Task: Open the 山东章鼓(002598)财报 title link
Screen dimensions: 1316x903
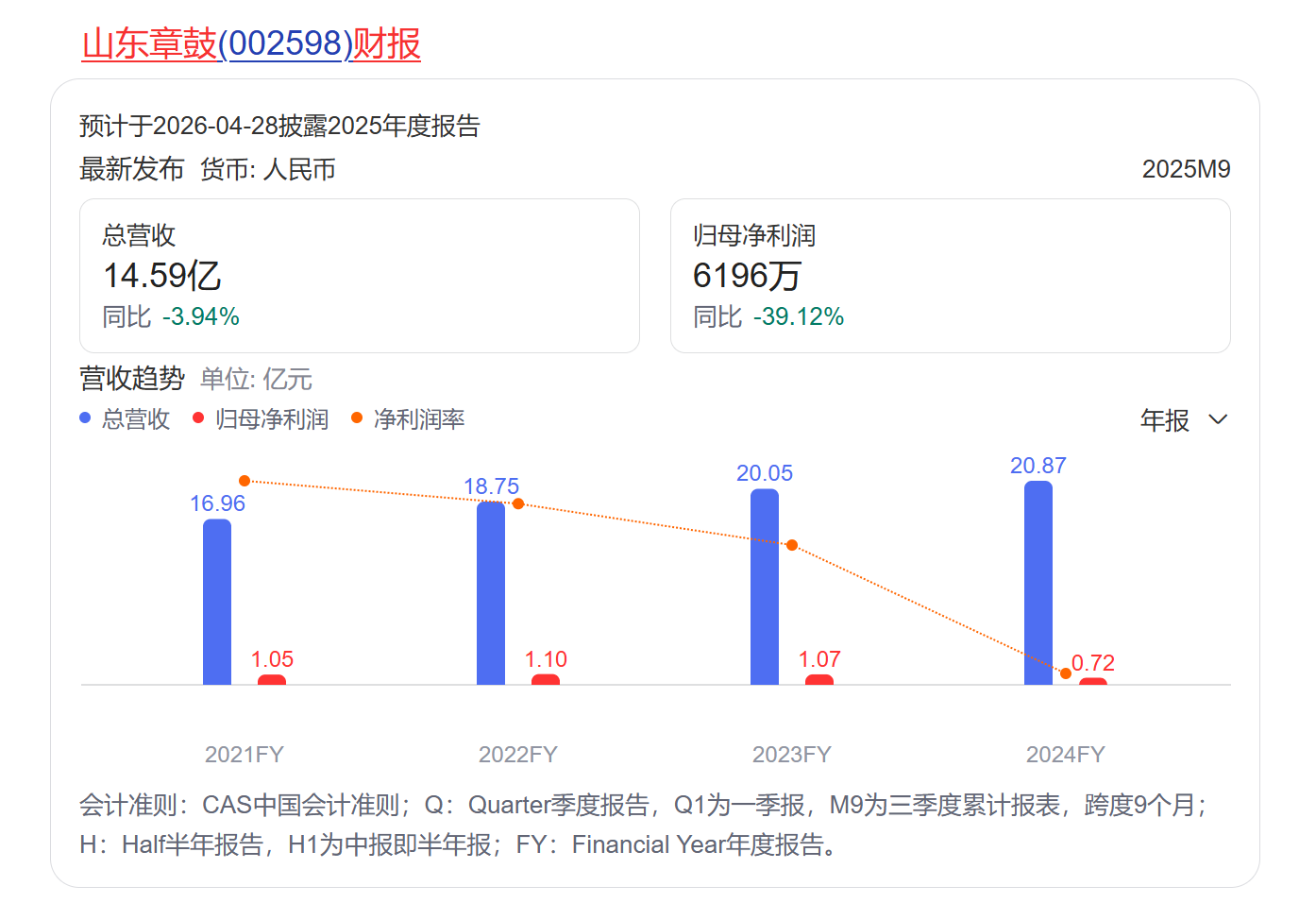Action: [x=251, y=44]
